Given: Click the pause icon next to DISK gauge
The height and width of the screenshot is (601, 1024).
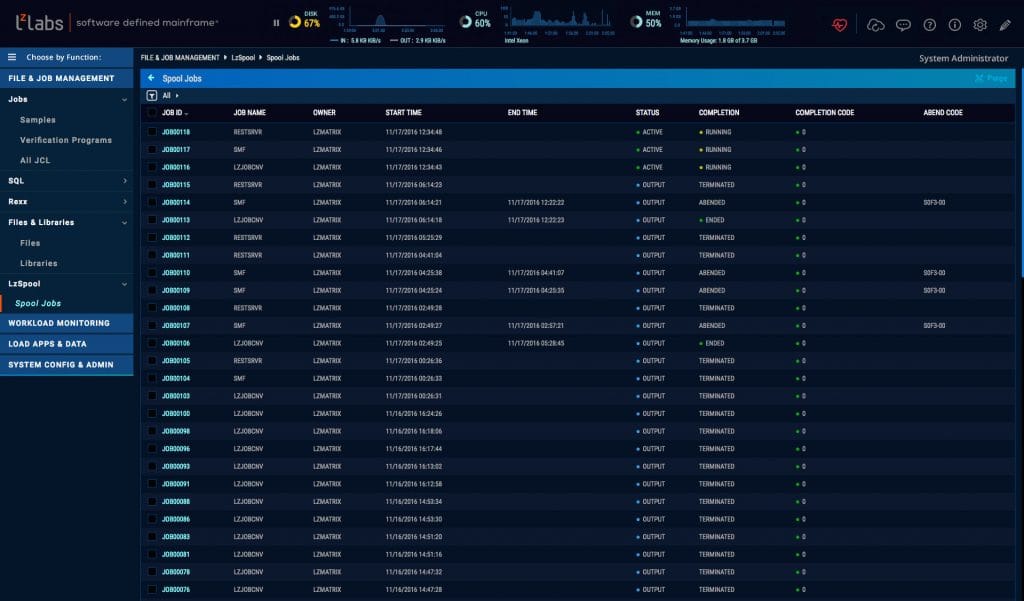Looking at the screenshot, I should click(x=275, y=20).
